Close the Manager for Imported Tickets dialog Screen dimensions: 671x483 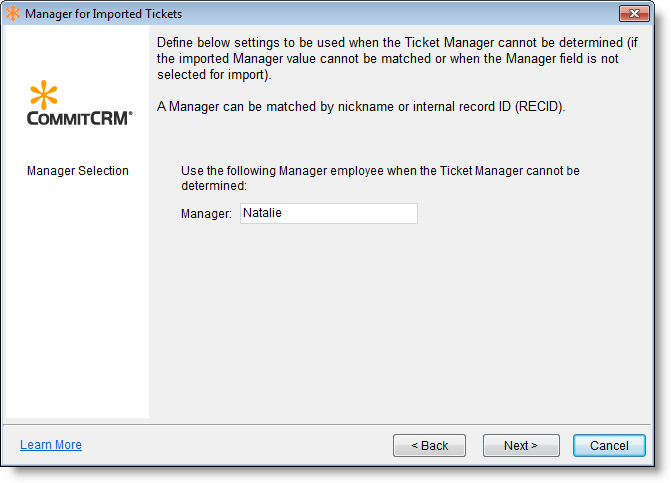[x=634, y=14]
